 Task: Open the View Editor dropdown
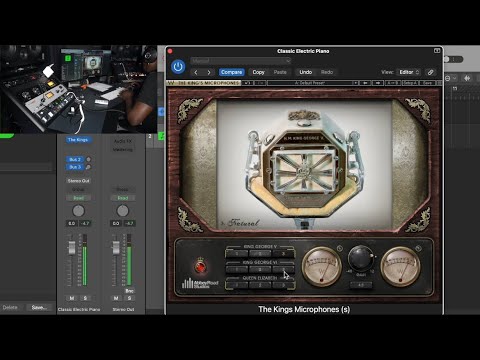point(409,72)
